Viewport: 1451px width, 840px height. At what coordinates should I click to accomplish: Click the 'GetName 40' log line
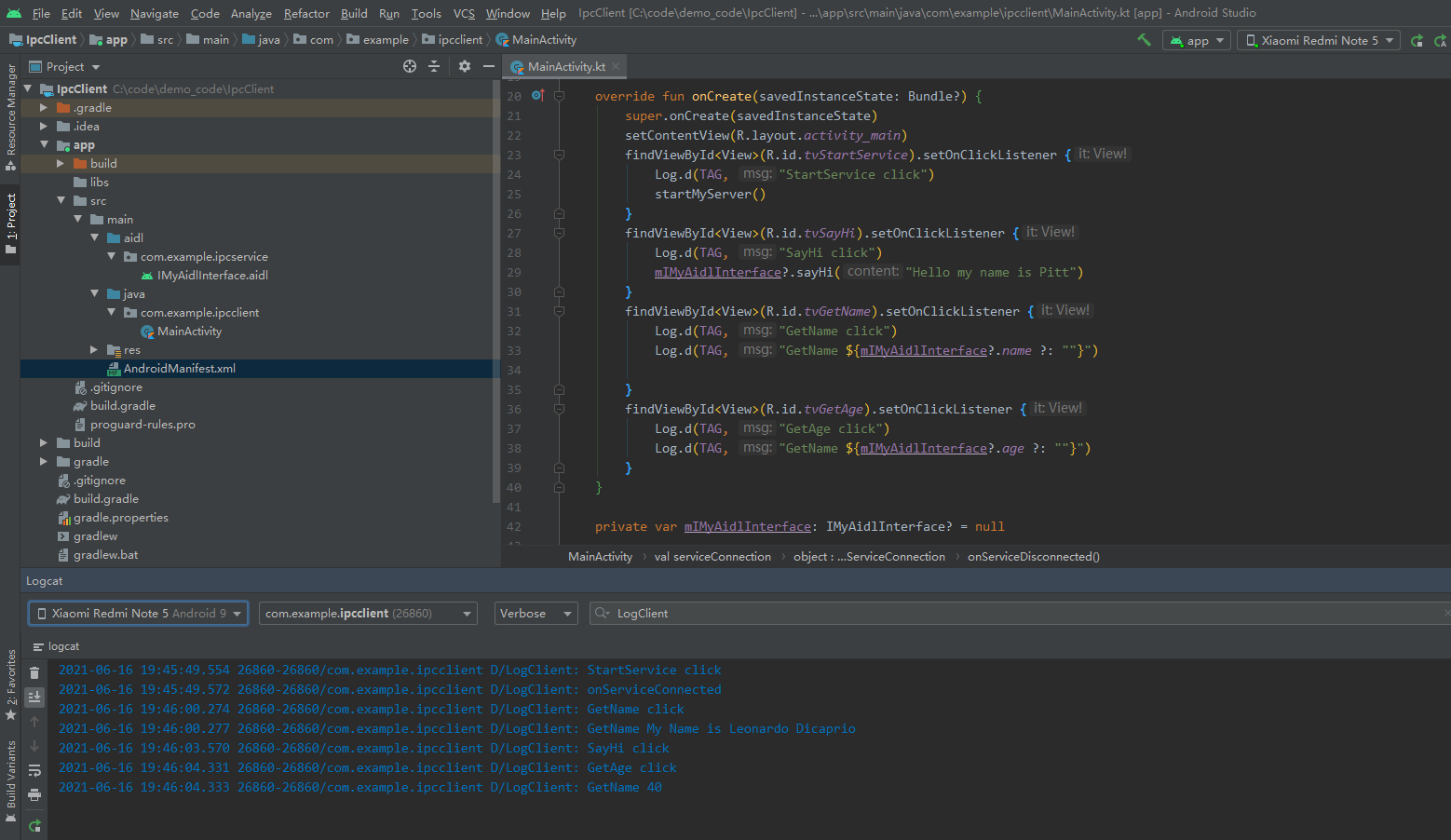(x=360, y=787)
